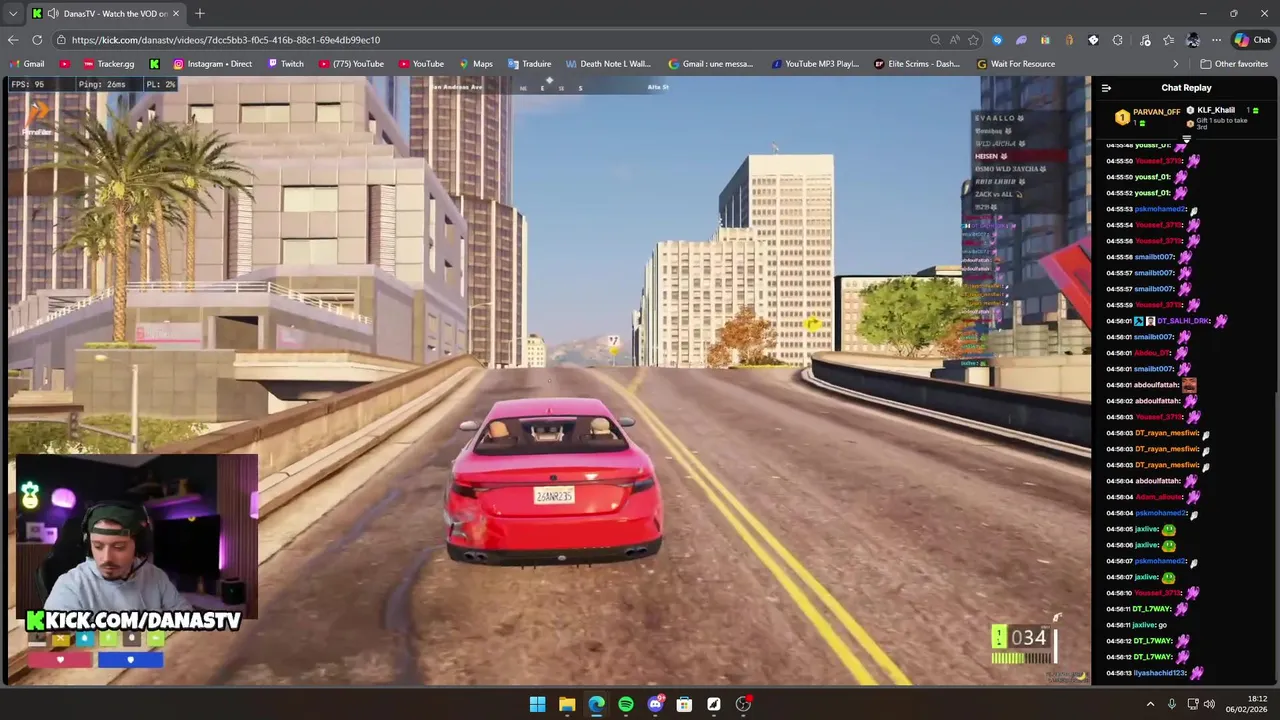Open the Windows Start button
This screenshot has height=720, width=1280.
(537, 704)
